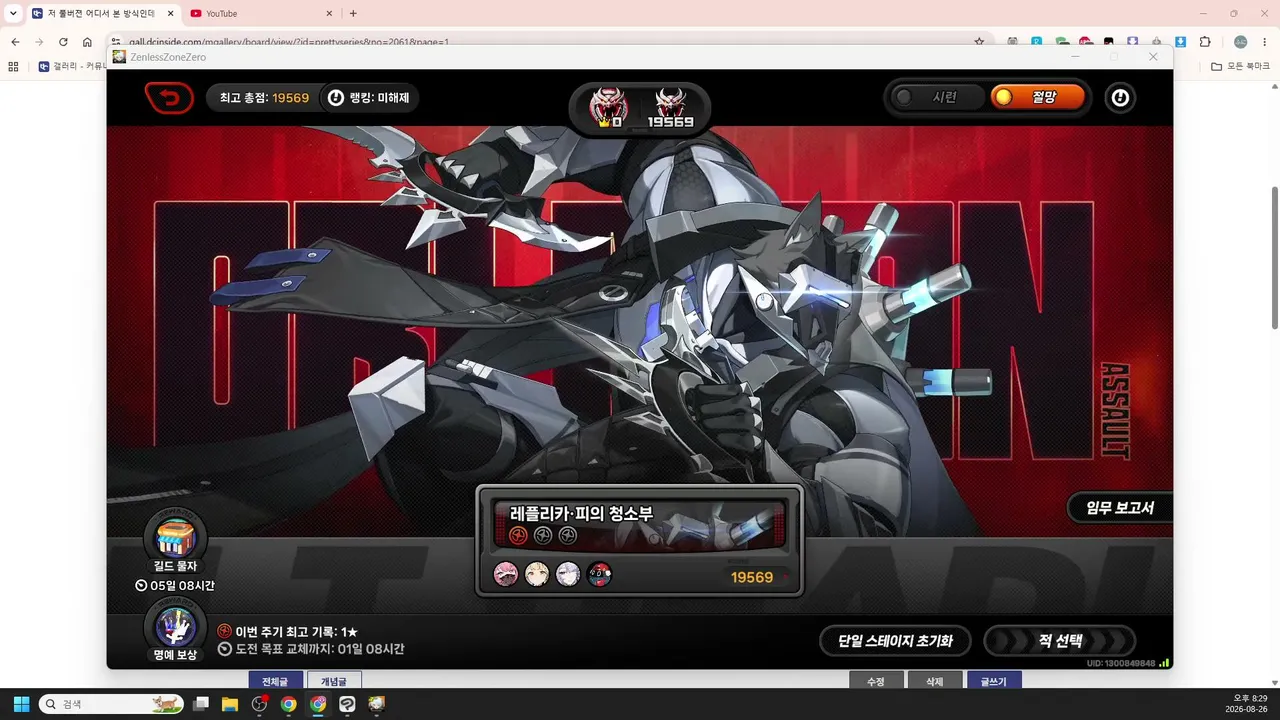This screenshot has height=720, width=1280.
Task: Click 최고 총점 19569 score label
Action: pyautogui.click(x=265, y=98)
